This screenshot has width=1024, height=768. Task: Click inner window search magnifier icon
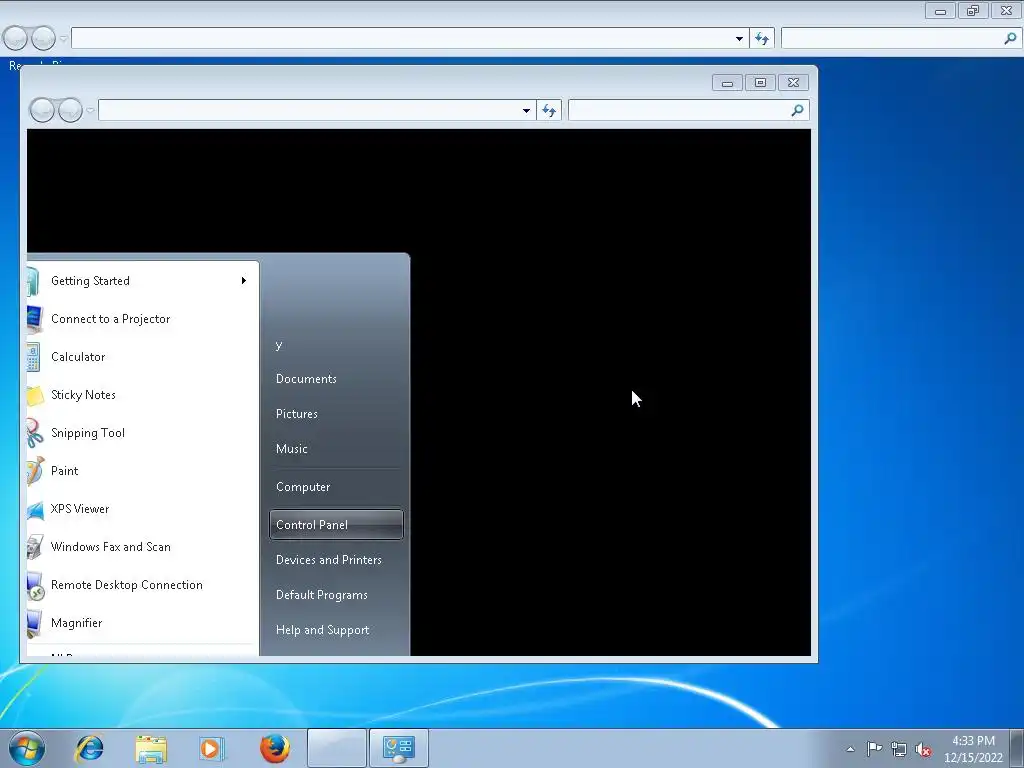(797, 110)
